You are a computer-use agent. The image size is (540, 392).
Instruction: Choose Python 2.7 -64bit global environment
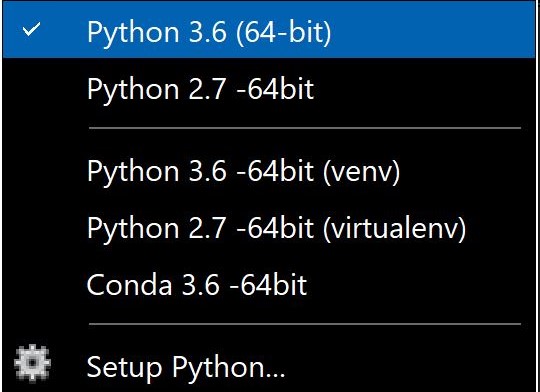269,89
